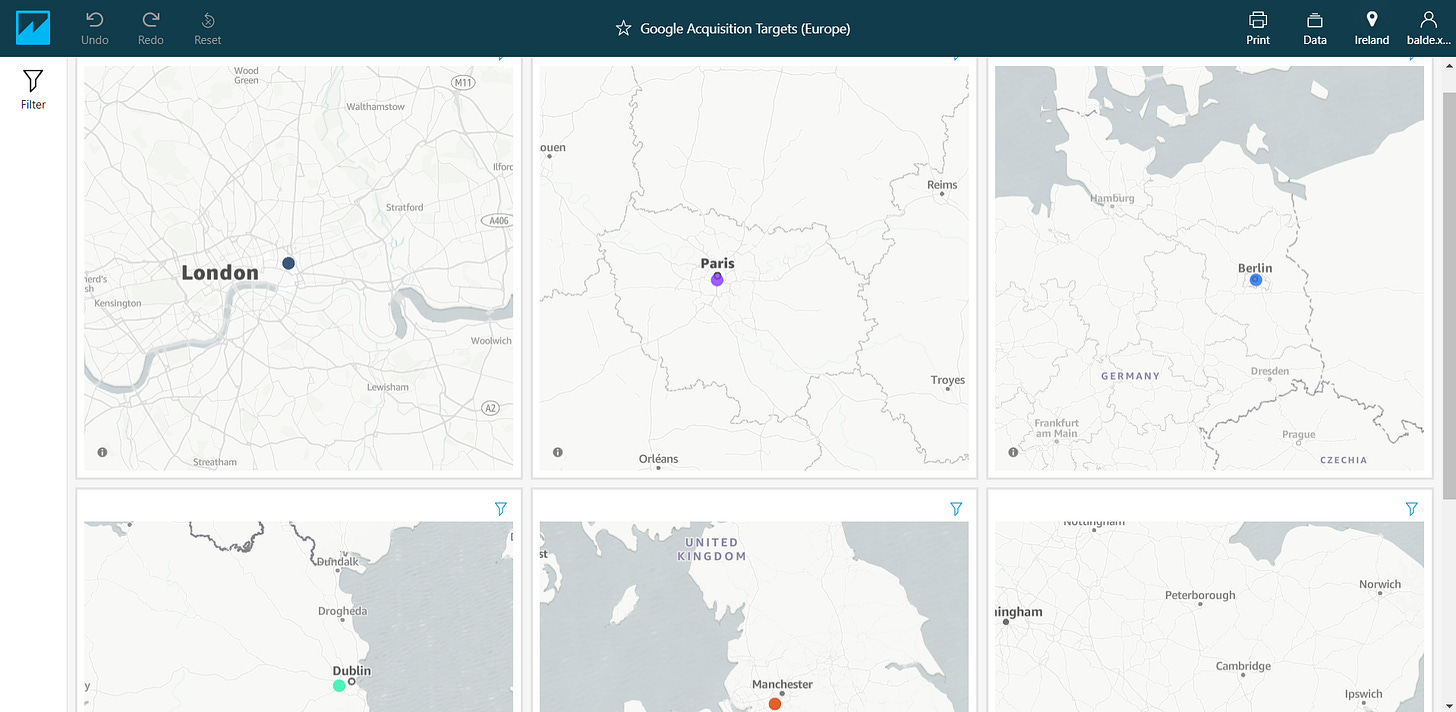Click the 'Prague' label on the Berlin map

tap(1299, 435)
